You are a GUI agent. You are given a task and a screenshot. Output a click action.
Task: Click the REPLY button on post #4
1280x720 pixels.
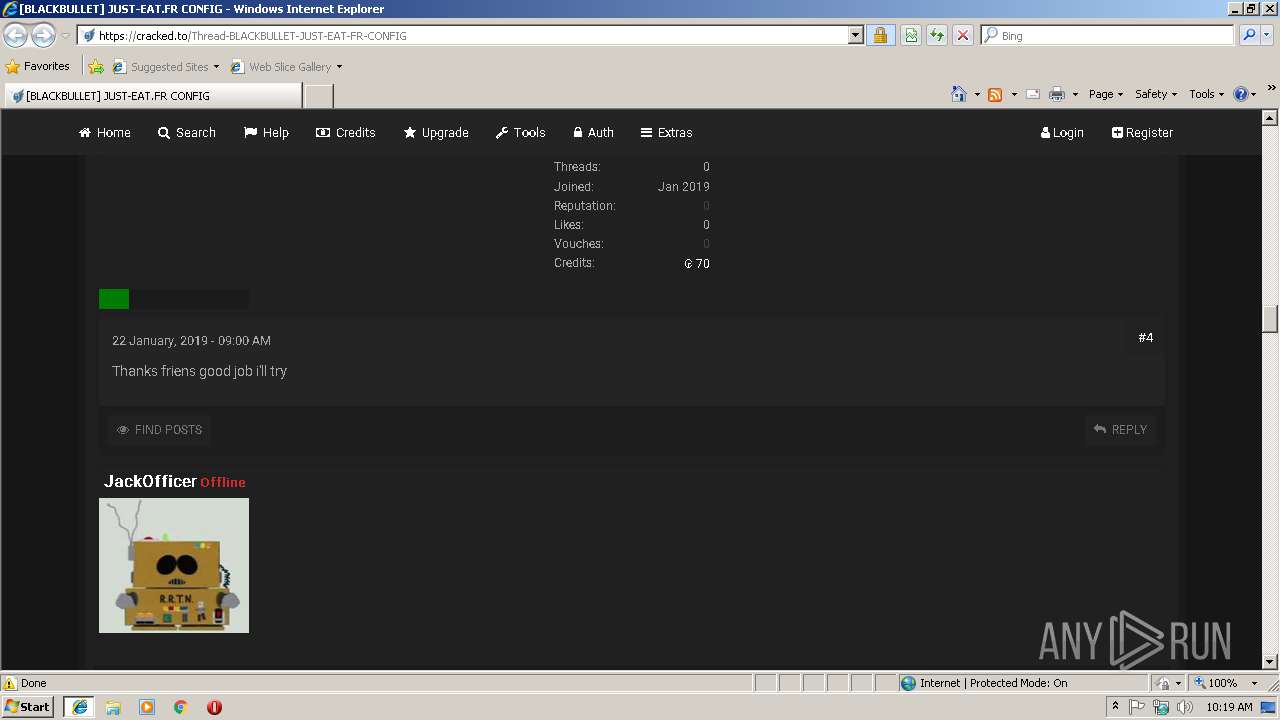(1120, 430)
